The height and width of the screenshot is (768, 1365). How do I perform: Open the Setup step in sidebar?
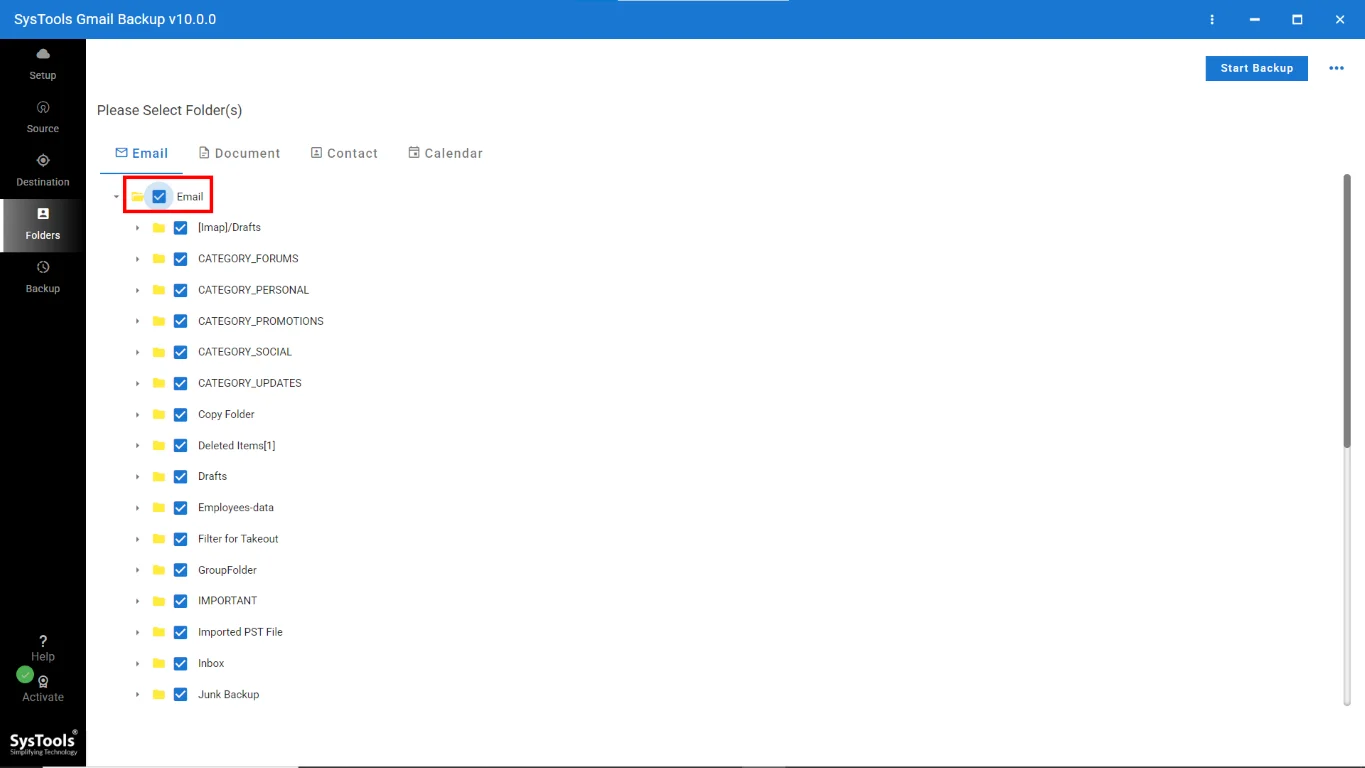pyautogui.click(x=43, y=64)
